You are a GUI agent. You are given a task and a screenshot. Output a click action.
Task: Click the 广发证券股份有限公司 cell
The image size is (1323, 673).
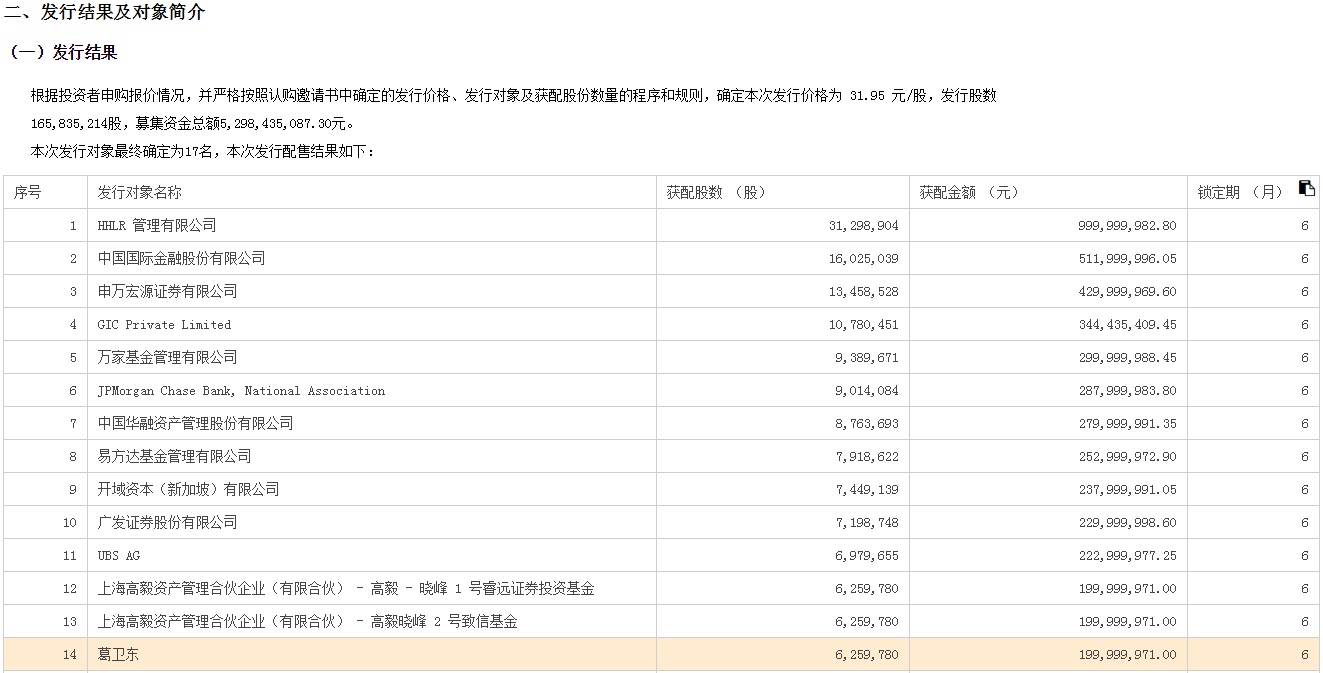pyautogui.click(x=372, y=523)
